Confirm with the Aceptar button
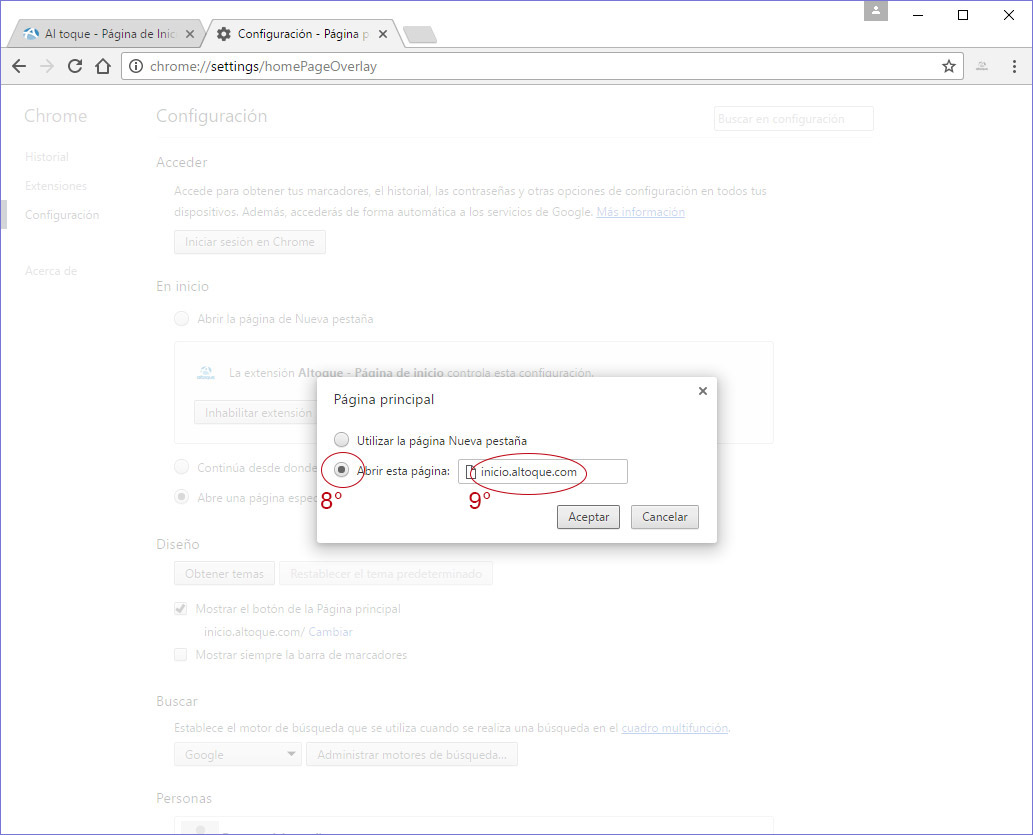Image resolution: width=1033 pixels, height=835 pixels. (588, 517)
